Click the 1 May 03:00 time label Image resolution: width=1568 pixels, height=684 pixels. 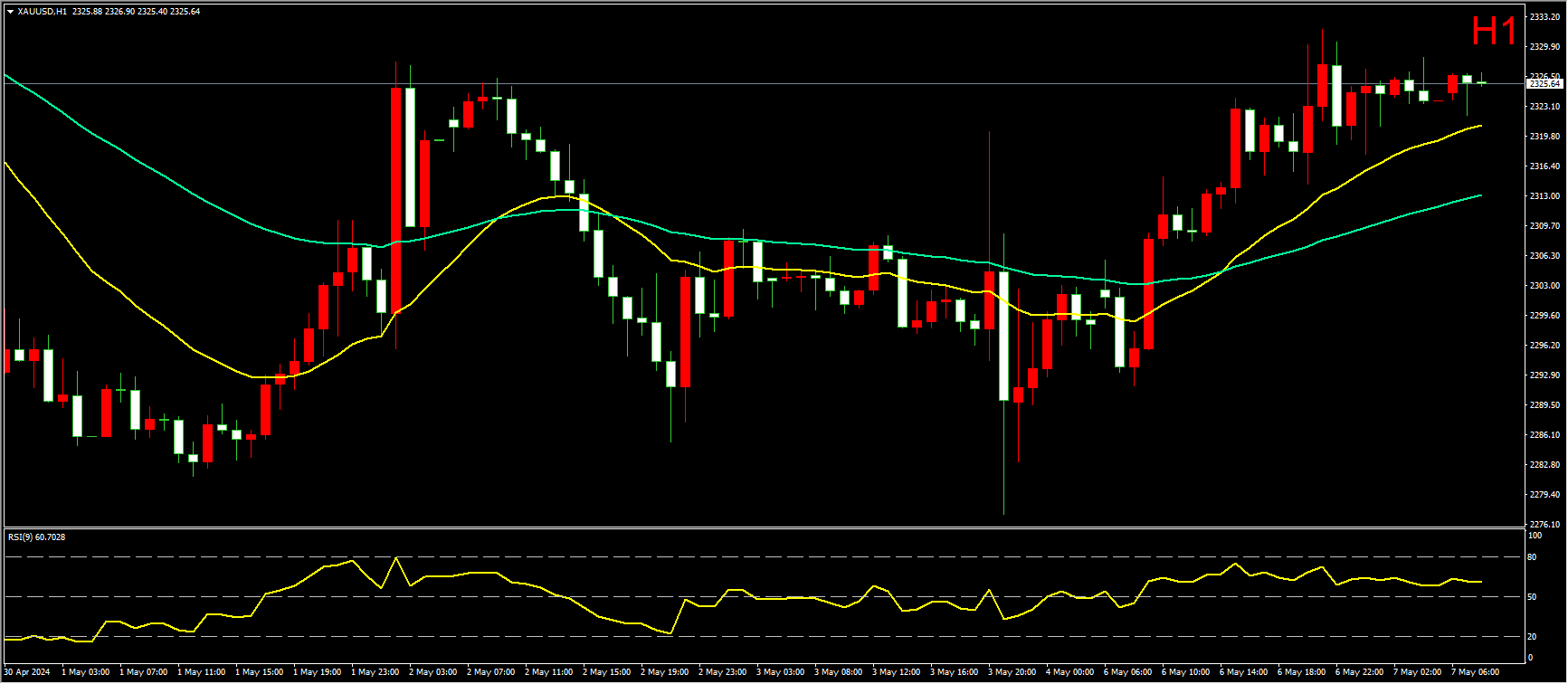pos(86,672)
